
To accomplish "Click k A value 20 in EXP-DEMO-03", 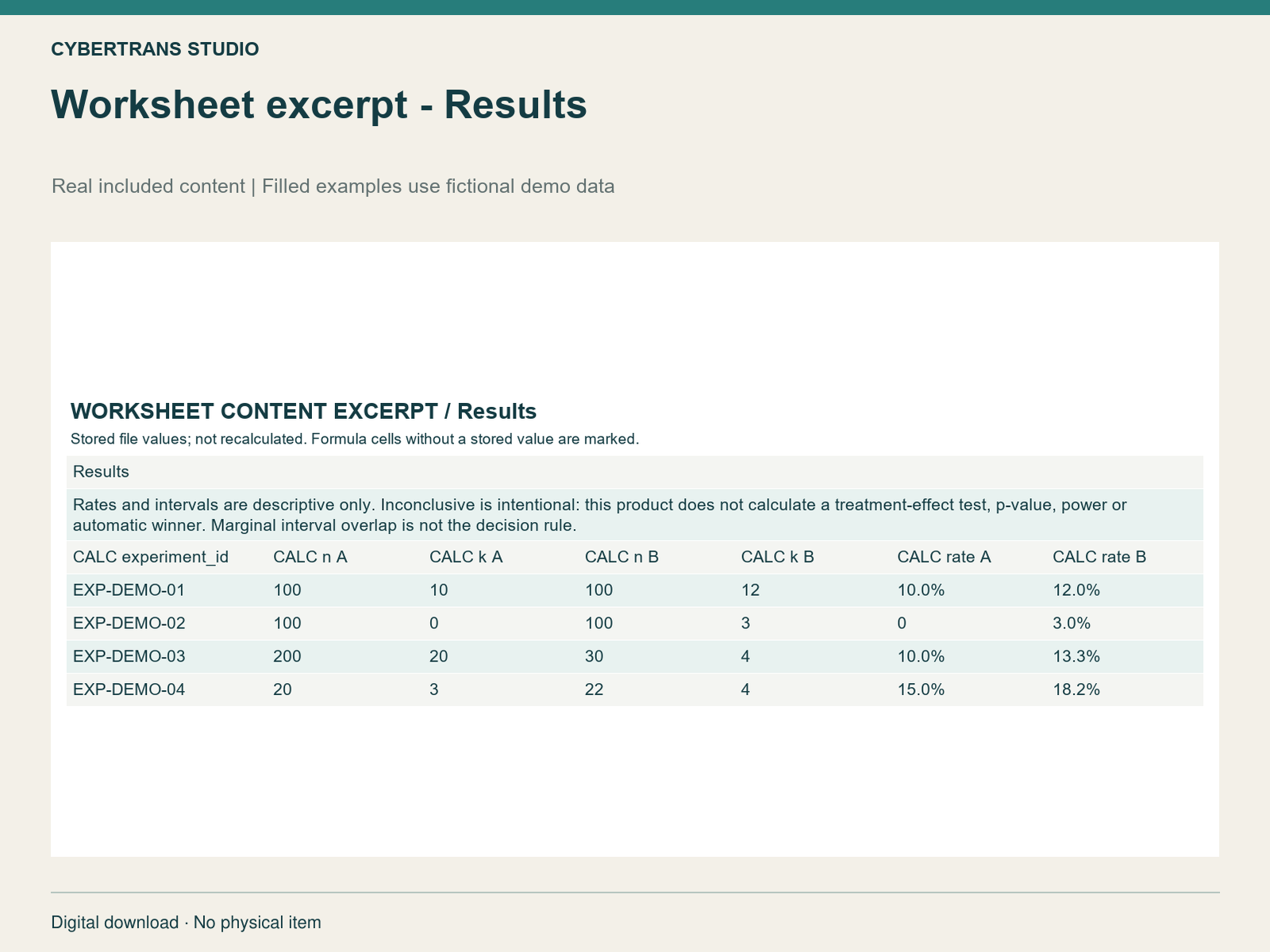I will [439, 657].
